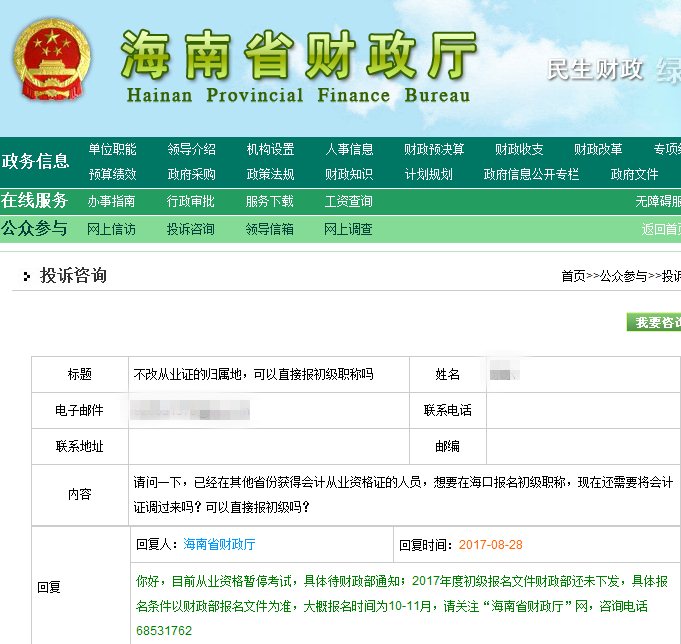681x644 pixels.
Task: Go to 机构设置 section
Action: click(270, 150)
